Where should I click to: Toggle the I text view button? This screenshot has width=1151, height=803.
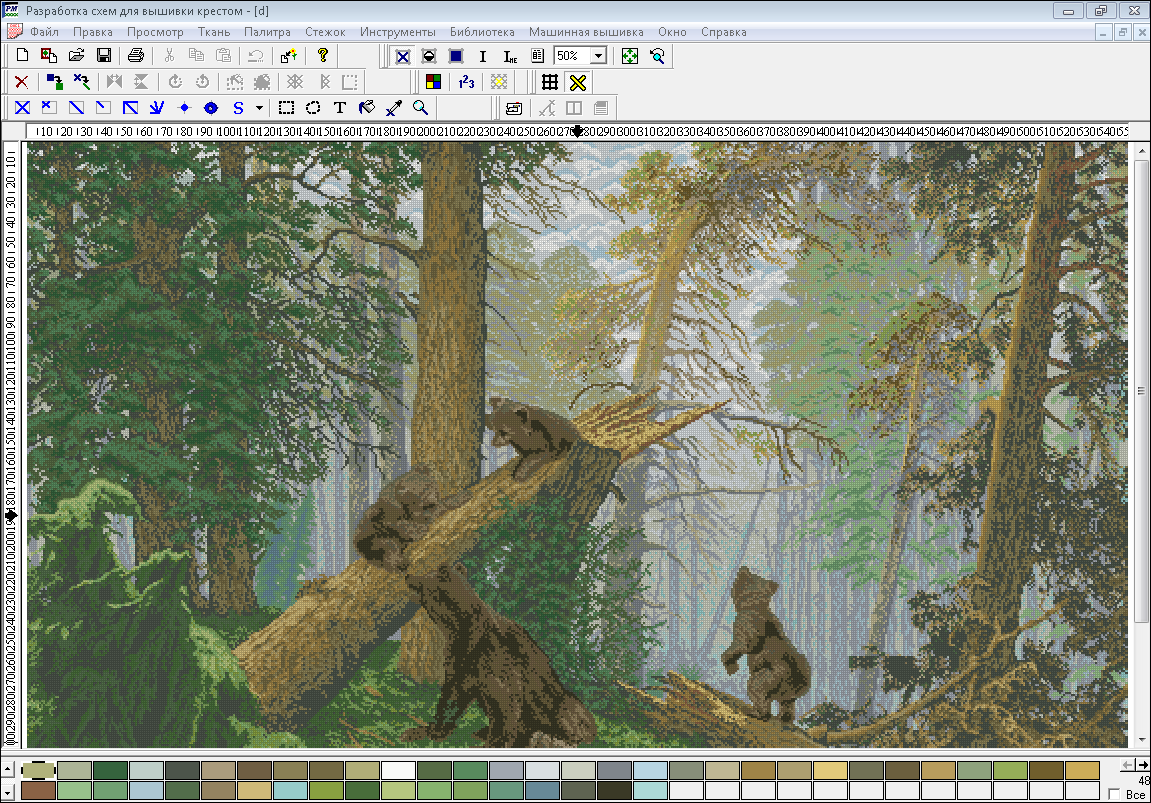482,56
